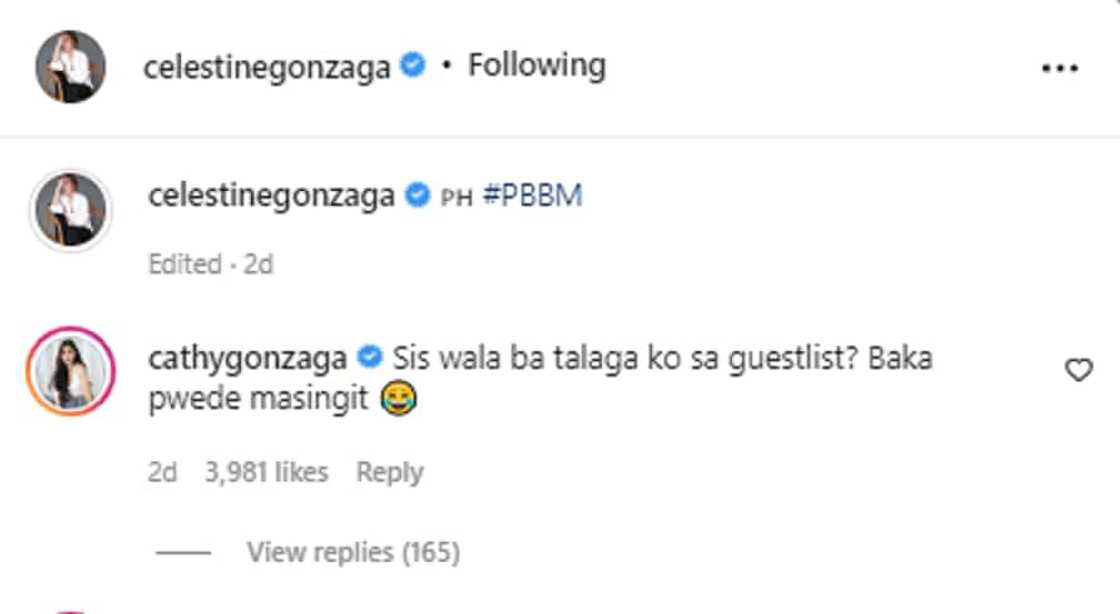Click the verified badge in the caption row
Image resolution: width=1120 pixels, height=614 pixels.
[417, 196]
